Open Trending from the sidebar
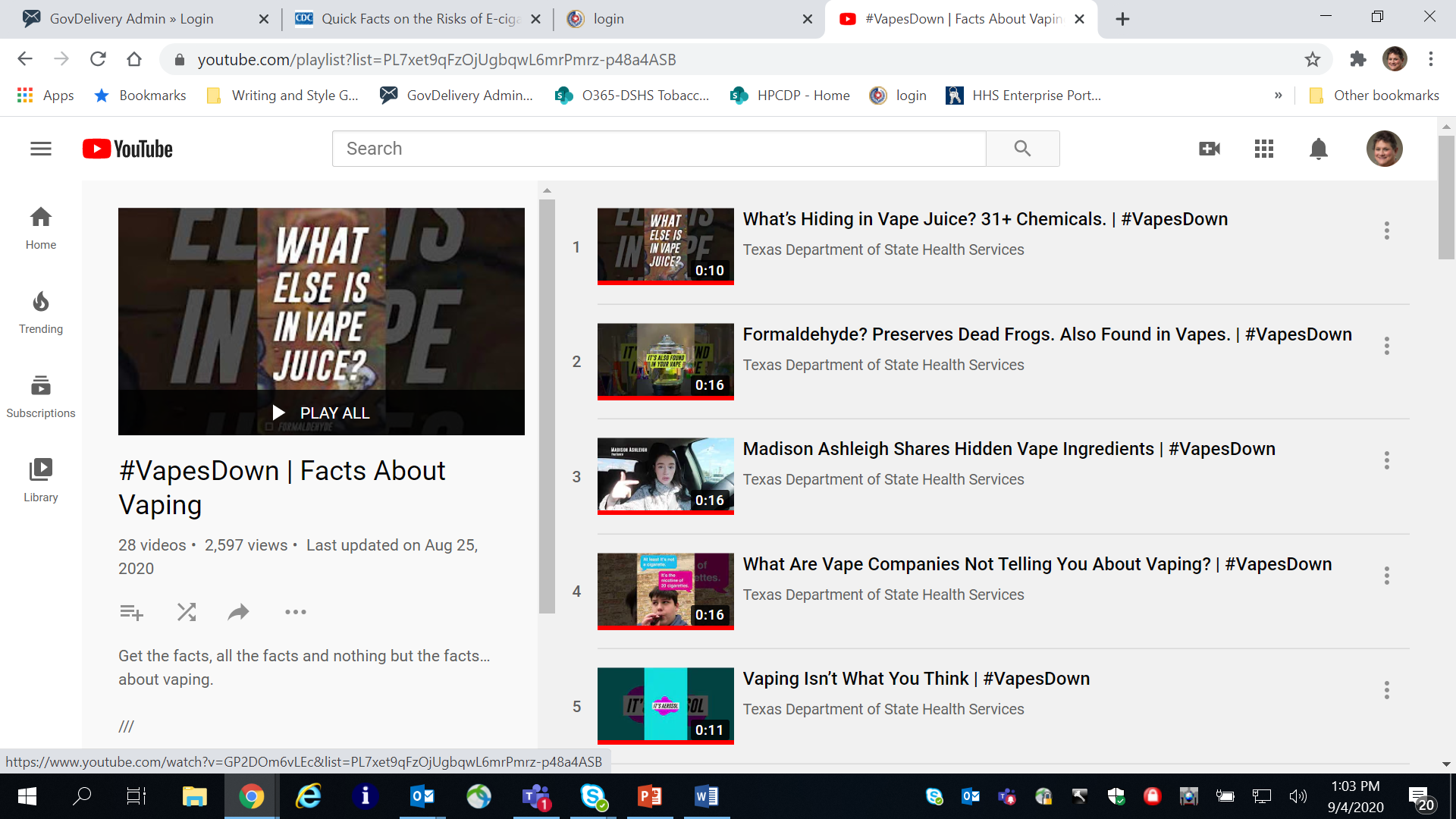Screen dimensions: 1456x819 pyautogui.click(x=41, y=311)
